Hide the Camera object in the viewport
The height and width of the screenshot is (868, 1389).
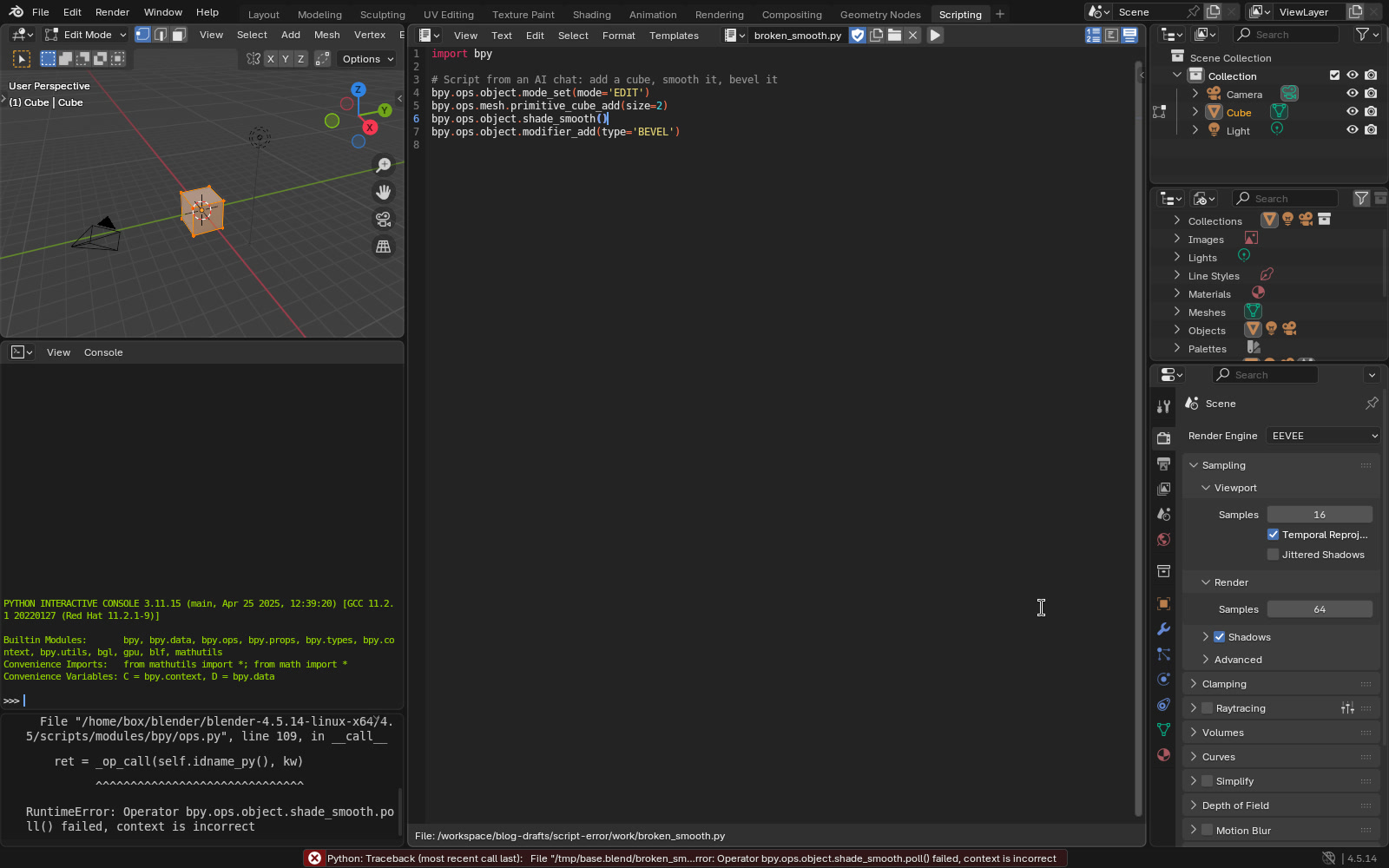pos(1353,94)
